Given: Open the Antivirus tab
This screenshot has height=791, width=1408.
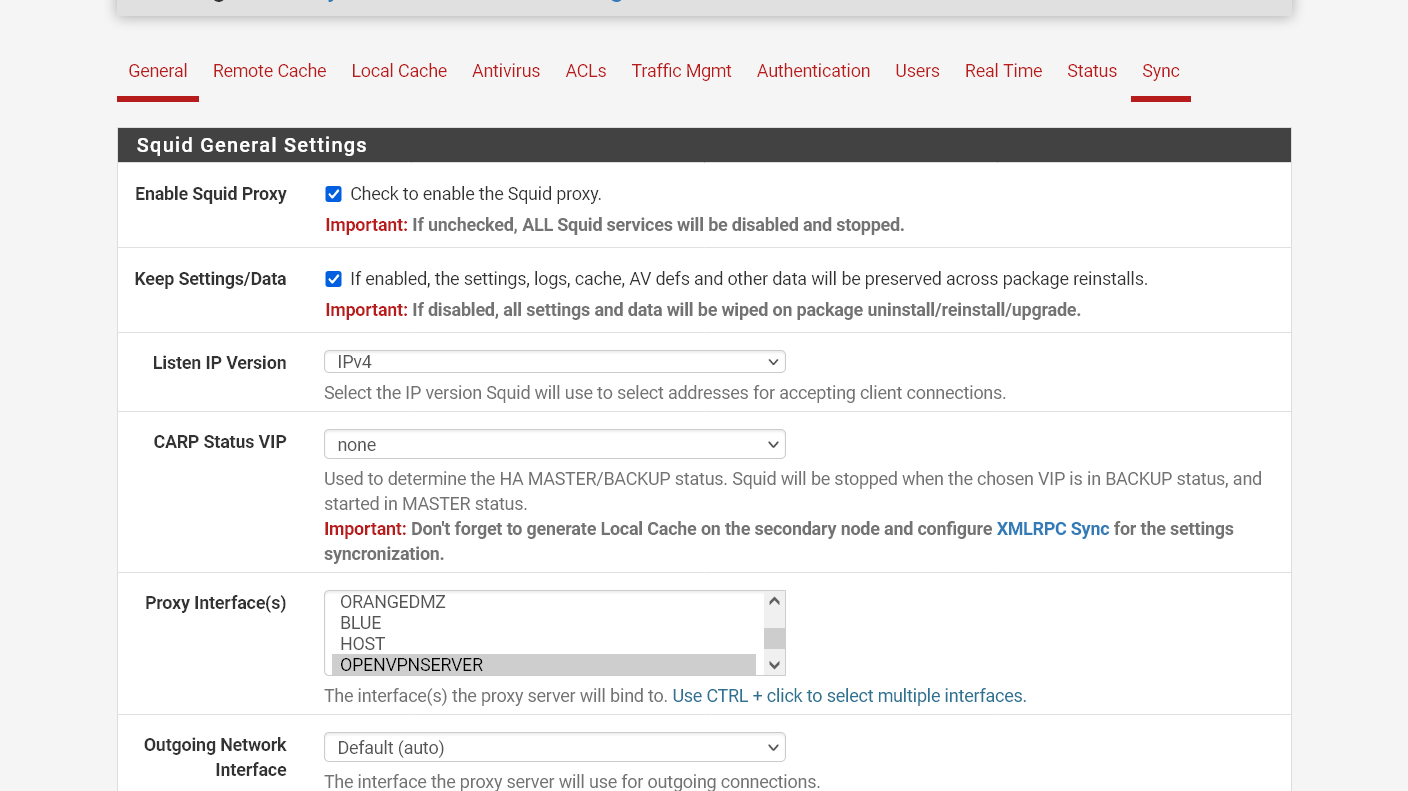Looking at the screenshot, I should (506, 71).
